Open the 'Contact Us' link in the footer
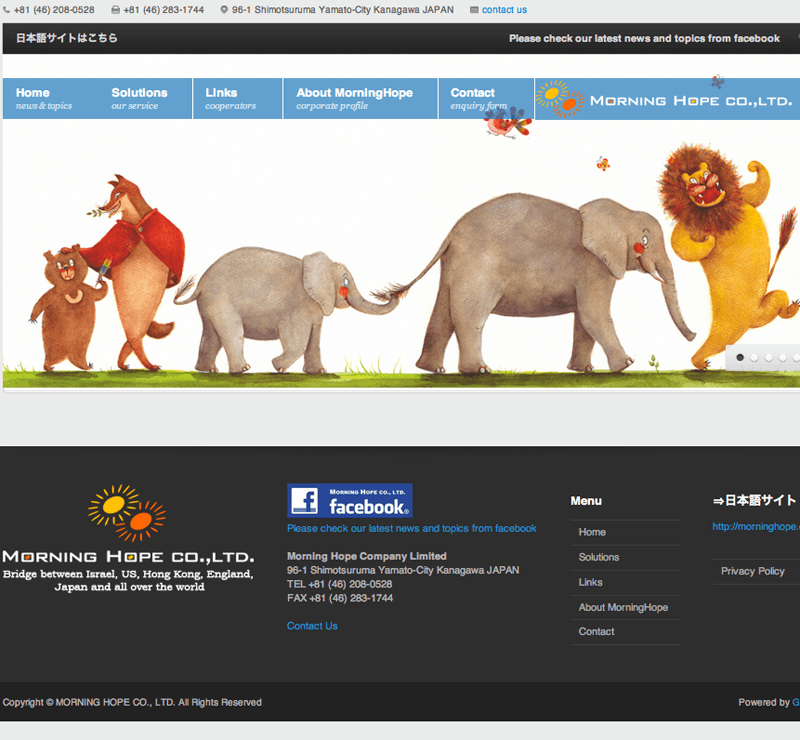The height and width of the screenshot is (740, 800). click(312, 626)
